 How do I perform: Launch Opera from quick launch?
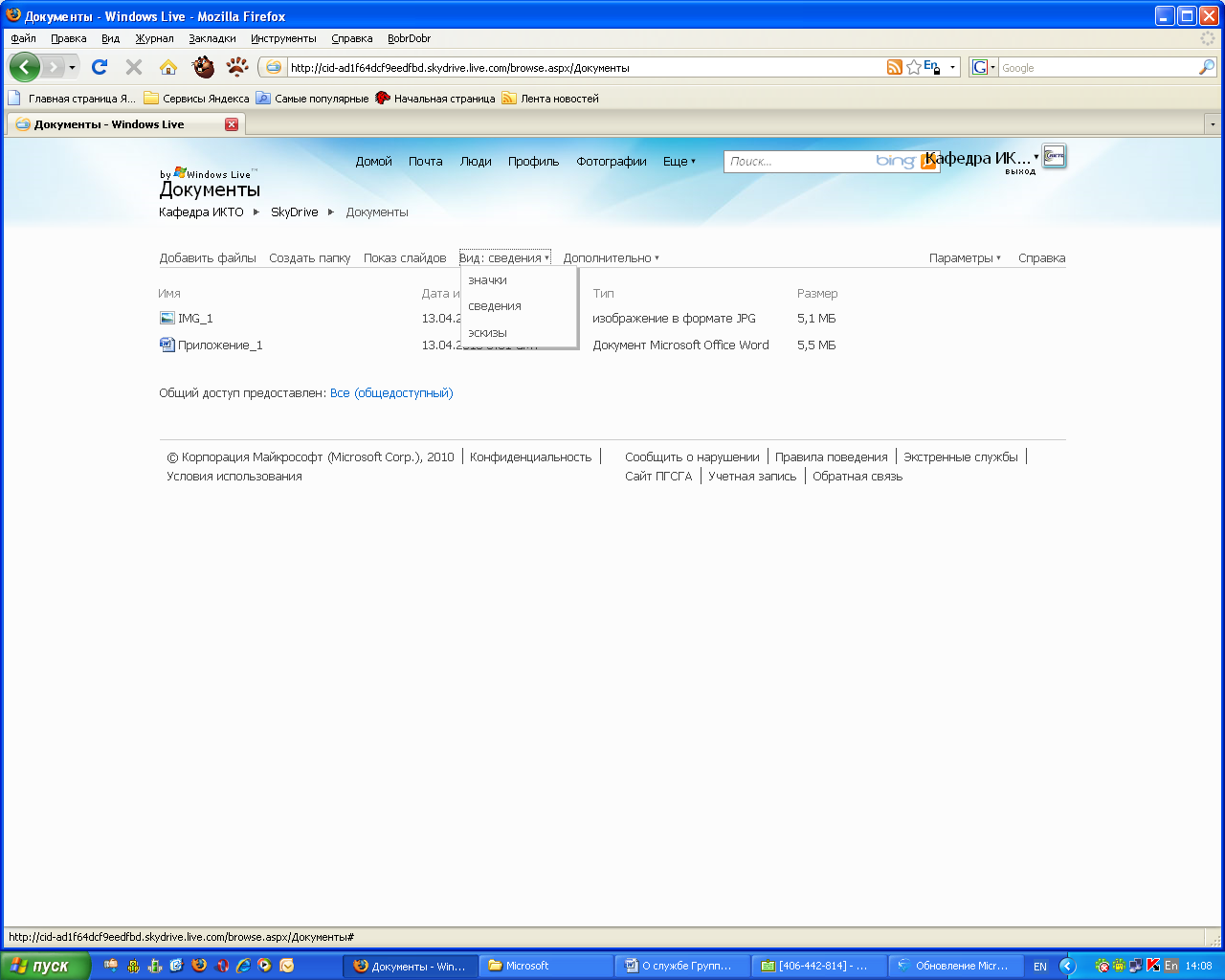pyautogui.click(x=221, y=966)
